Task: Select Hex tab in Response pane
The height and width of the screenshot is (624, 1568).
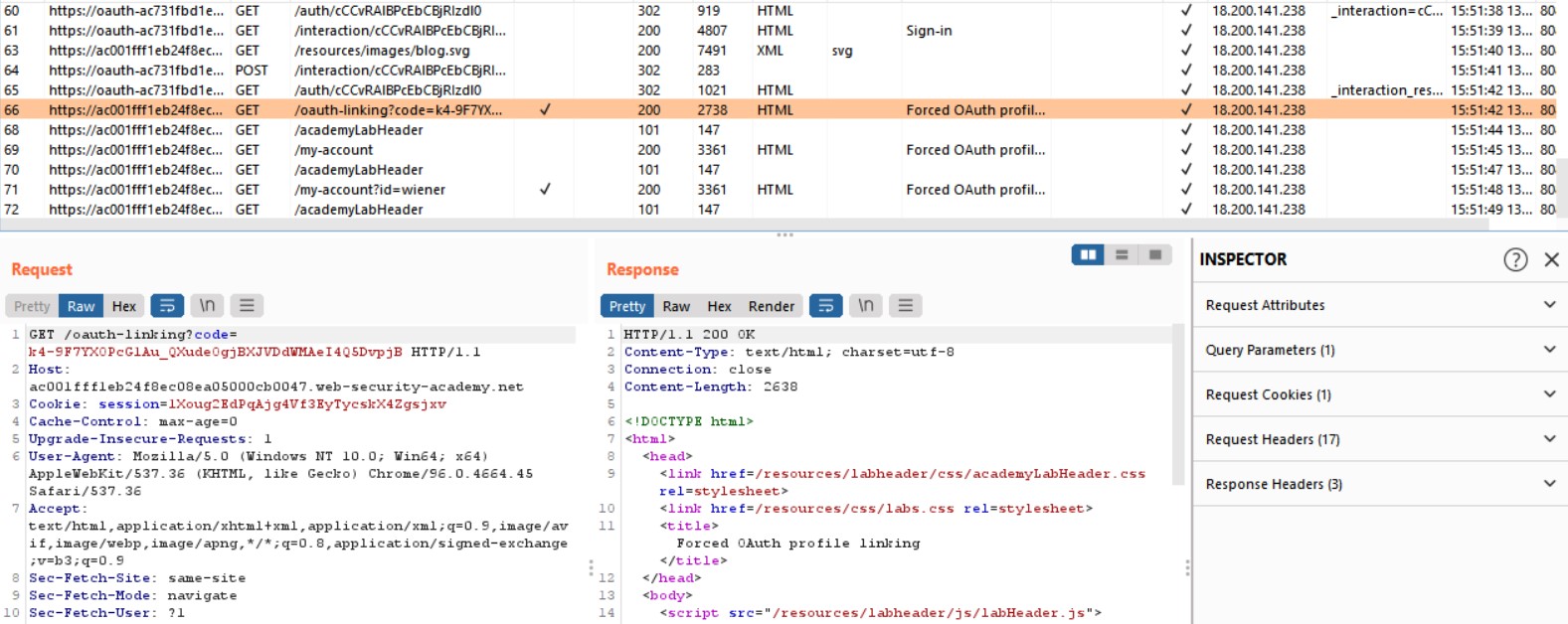Action: (x=719, y=306)
